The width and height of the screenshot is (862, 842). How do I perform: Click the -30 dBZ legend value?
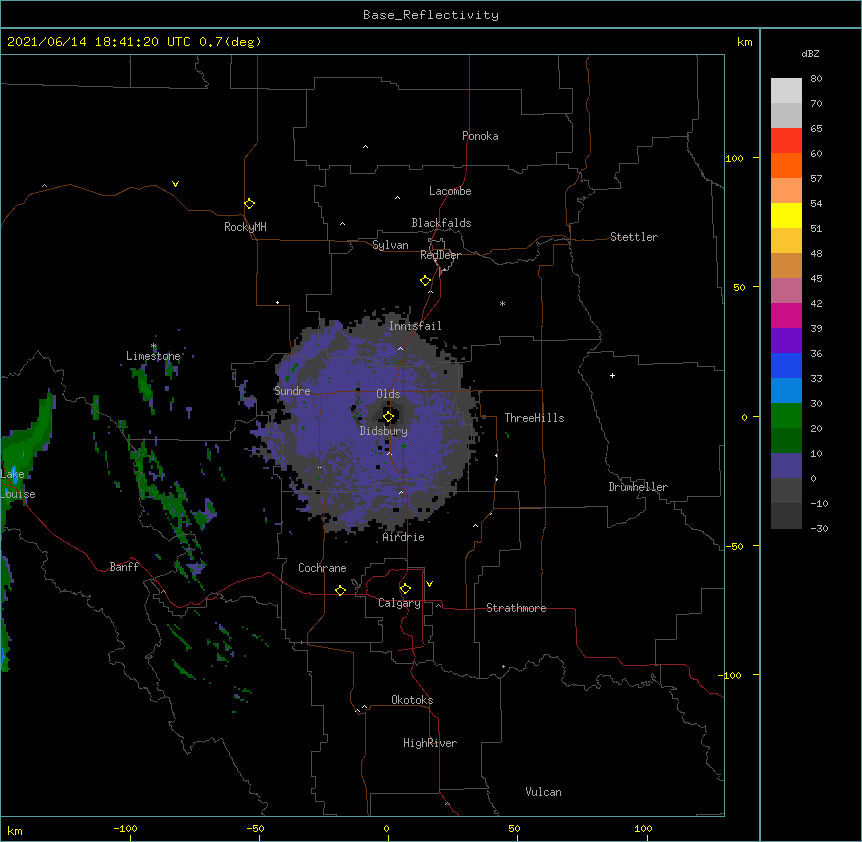(x=819, y=528)
